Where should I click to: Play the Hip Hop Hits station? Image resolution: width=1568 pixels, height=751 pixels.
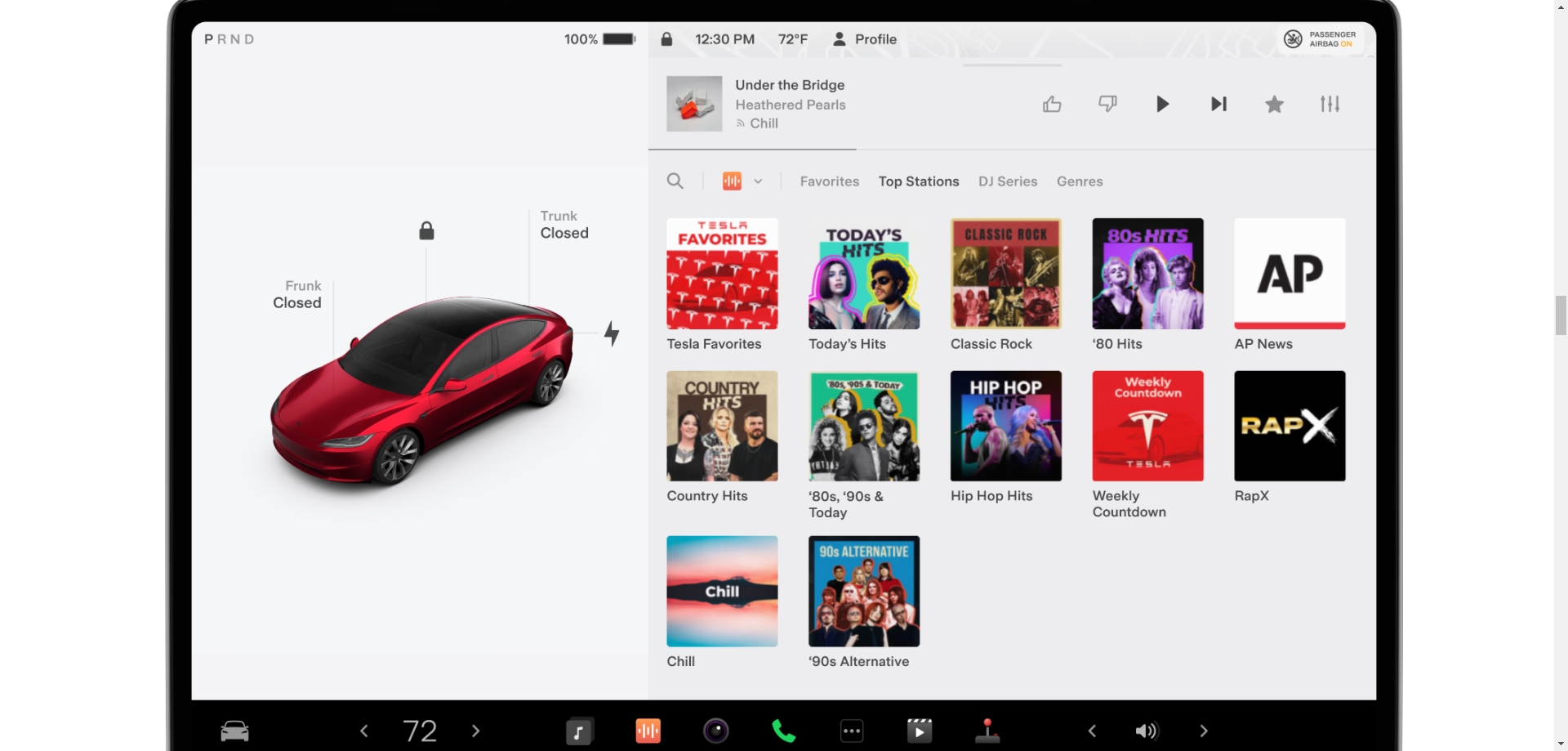1006,426
